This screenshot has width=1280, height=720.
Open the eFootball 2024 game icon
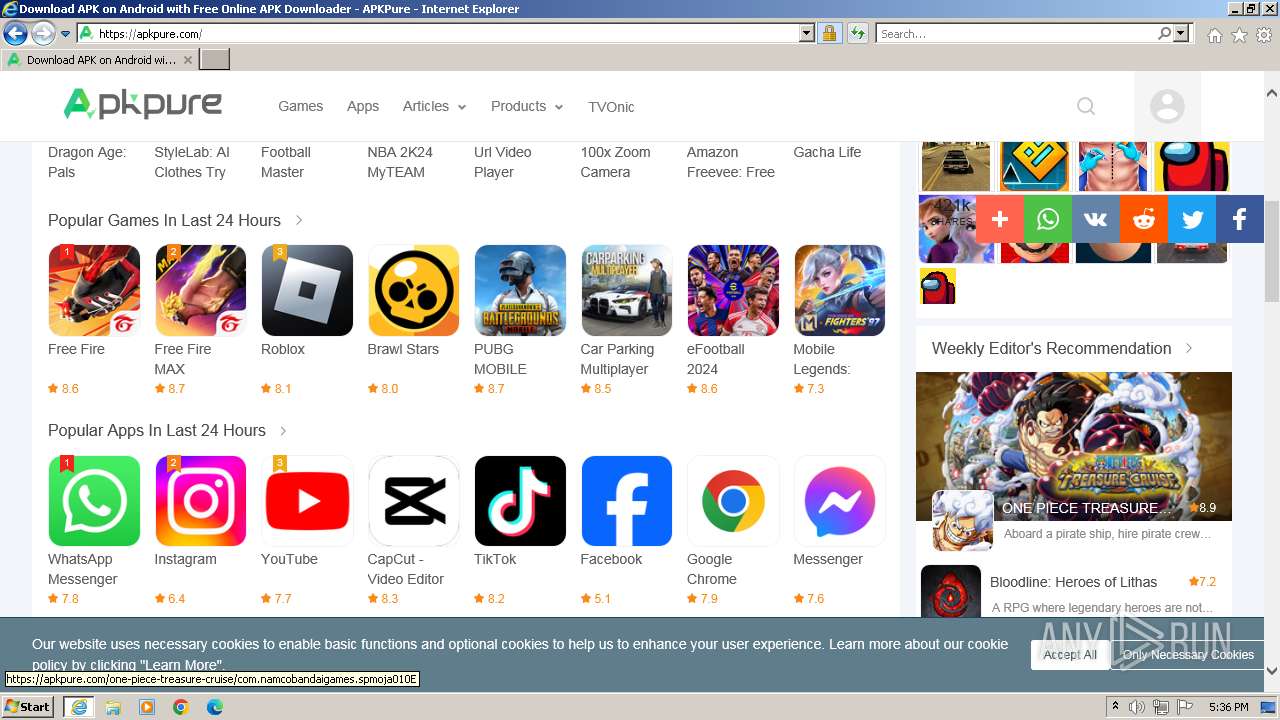[x=733, y=290]
